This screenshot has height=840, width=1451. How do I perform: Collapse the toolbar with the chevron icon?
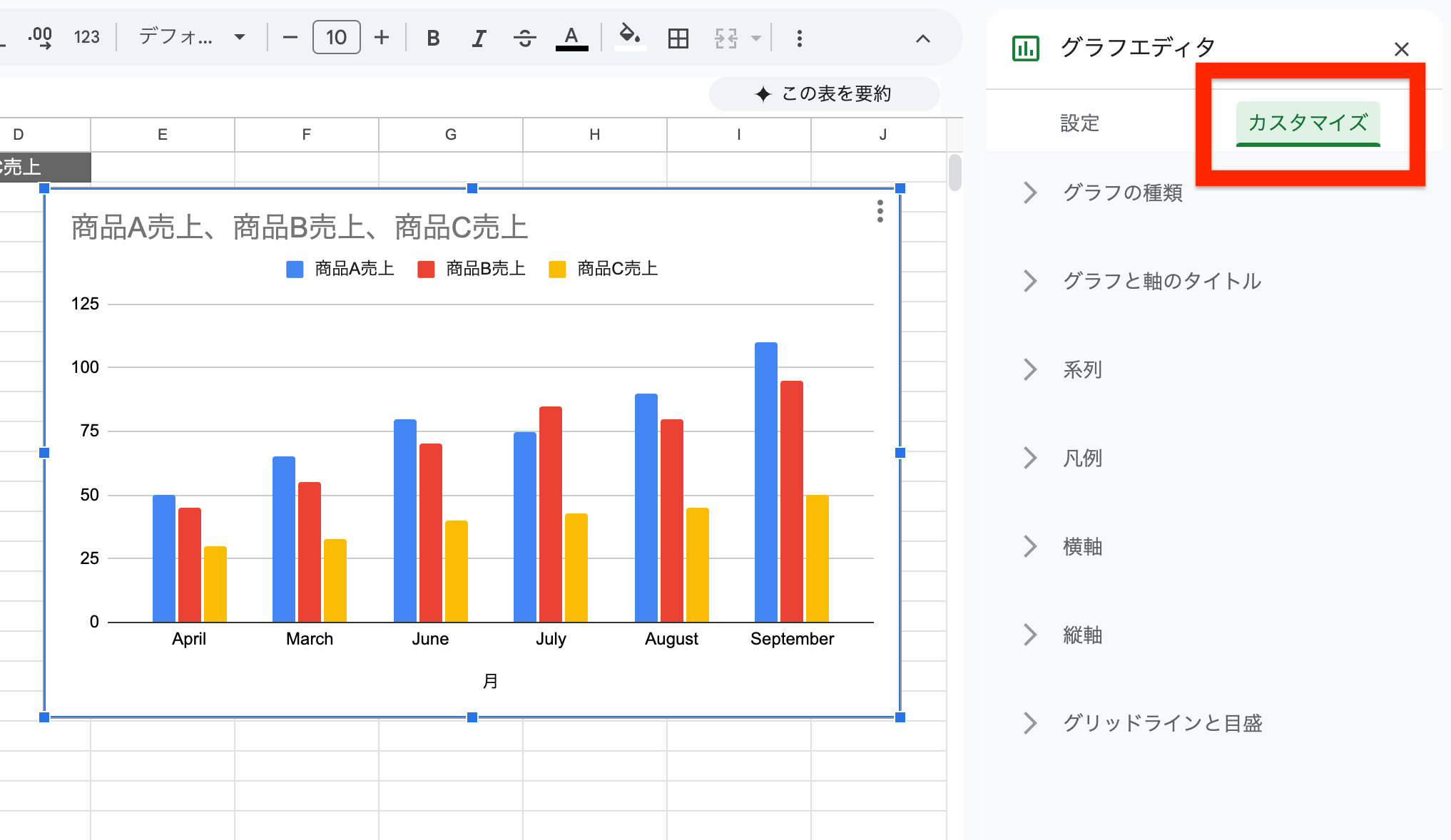924,39
